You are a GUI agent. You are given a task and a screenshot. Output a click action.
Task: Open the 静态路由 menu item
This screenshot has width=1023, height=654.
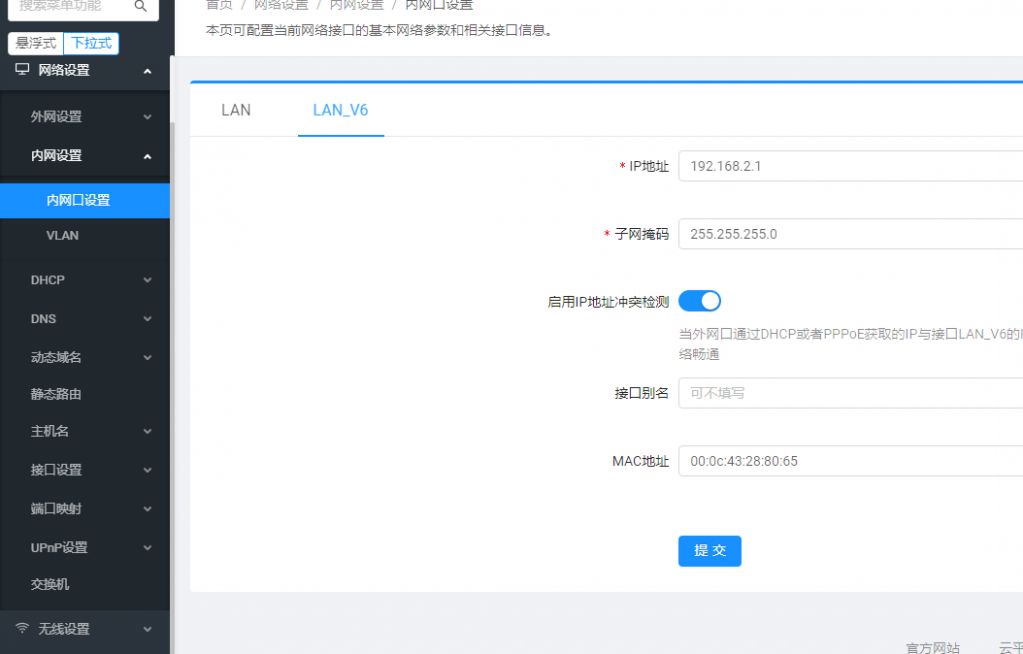click(56, 394)
